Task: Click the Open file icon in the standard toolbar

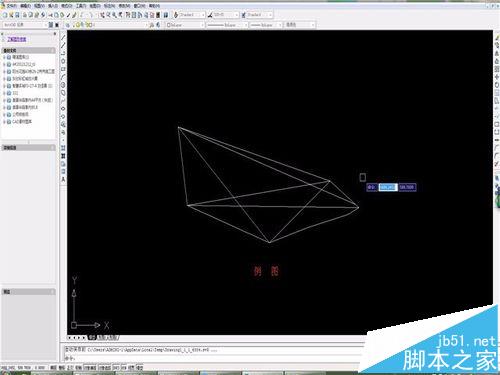Action: (x=11, y=15)
